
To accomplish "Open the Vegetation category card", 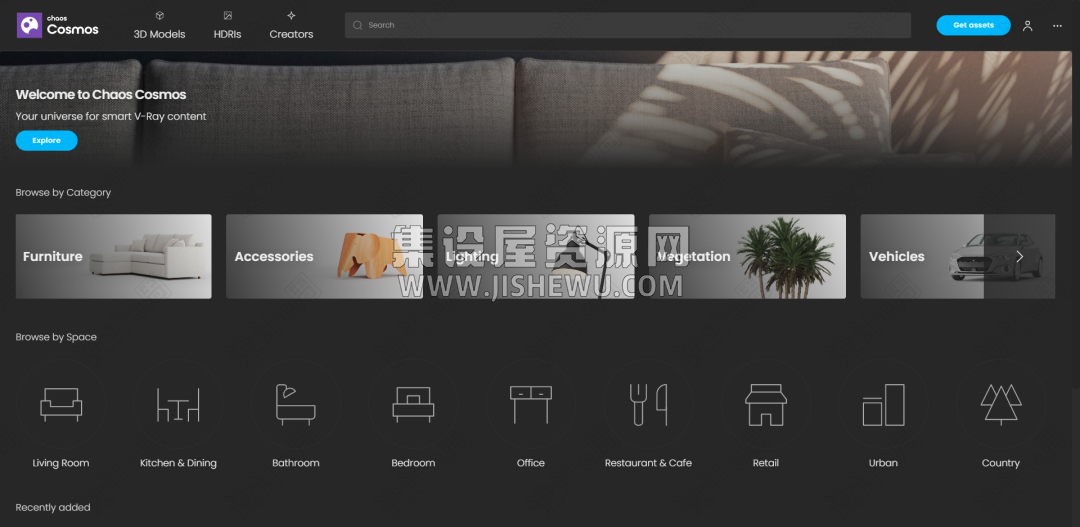I will pyautogui.click(x=747, y=256).
